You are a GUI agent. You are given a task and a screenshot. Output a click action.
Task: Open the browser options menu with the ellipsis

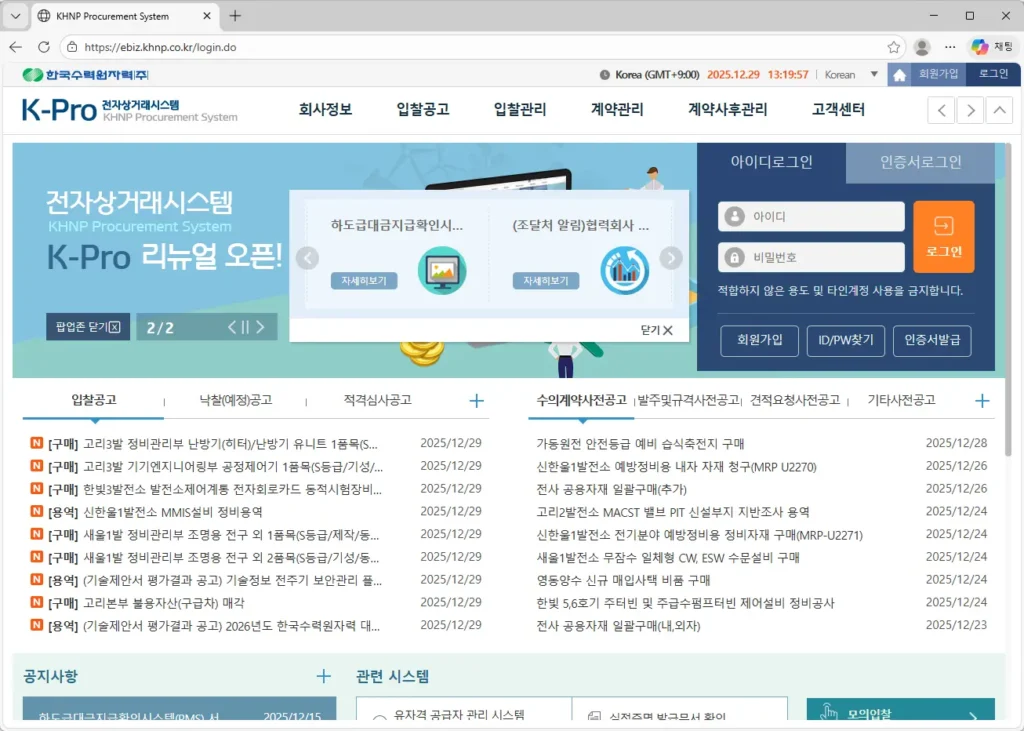pyautogui.click(x=949, y=46)
